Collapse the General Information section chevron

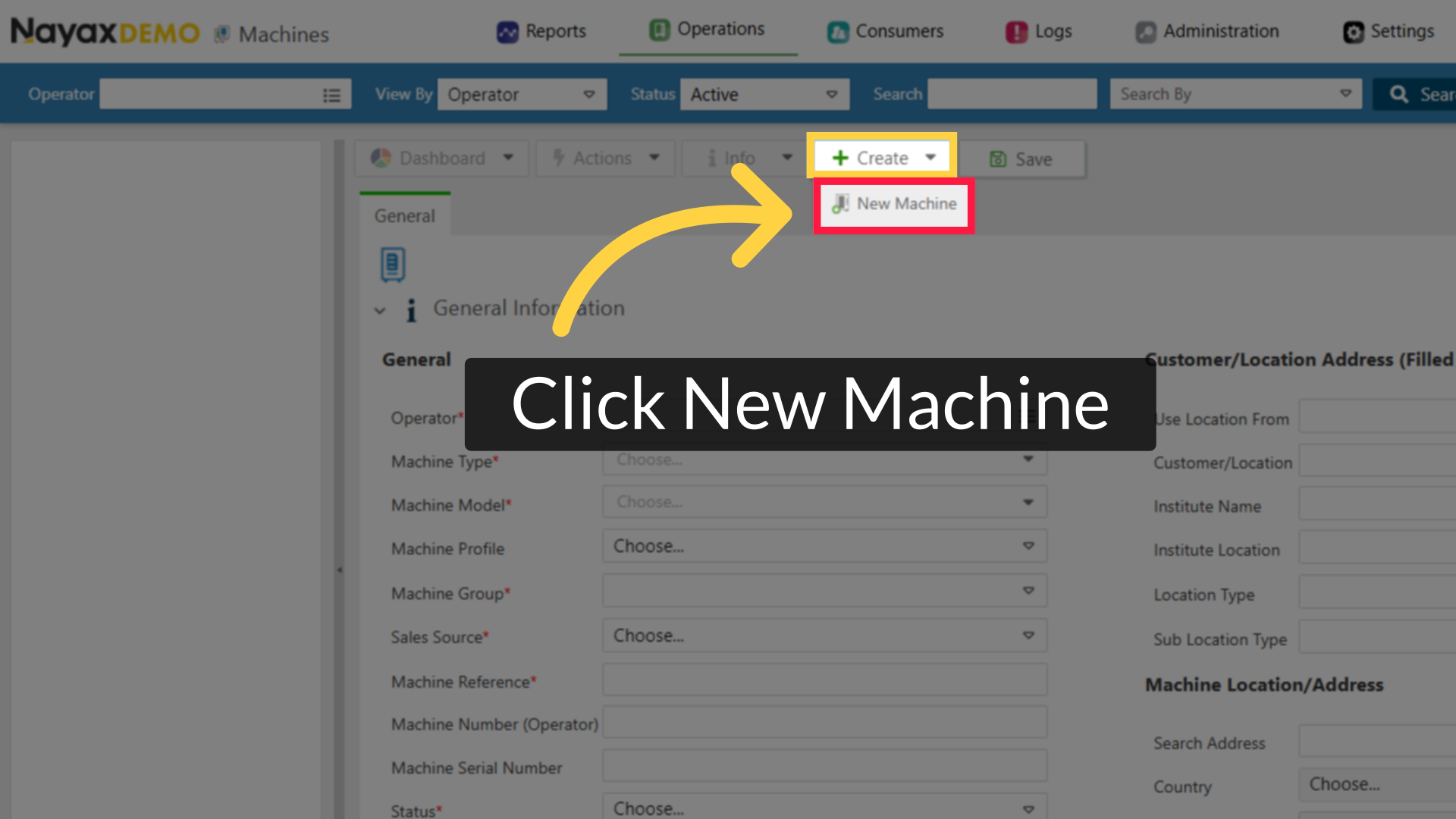pyautogui.click(x=380, y=310)
